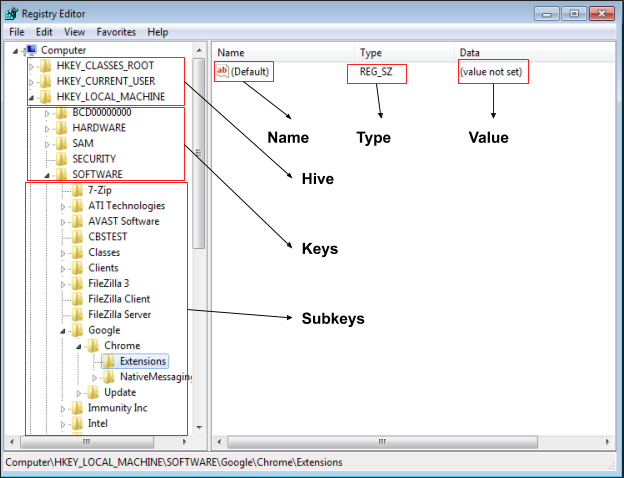The width and height of the screenshot is (624, 478).
Task: Expand the NativeMessaging subkey
Action: click(95, 377)
